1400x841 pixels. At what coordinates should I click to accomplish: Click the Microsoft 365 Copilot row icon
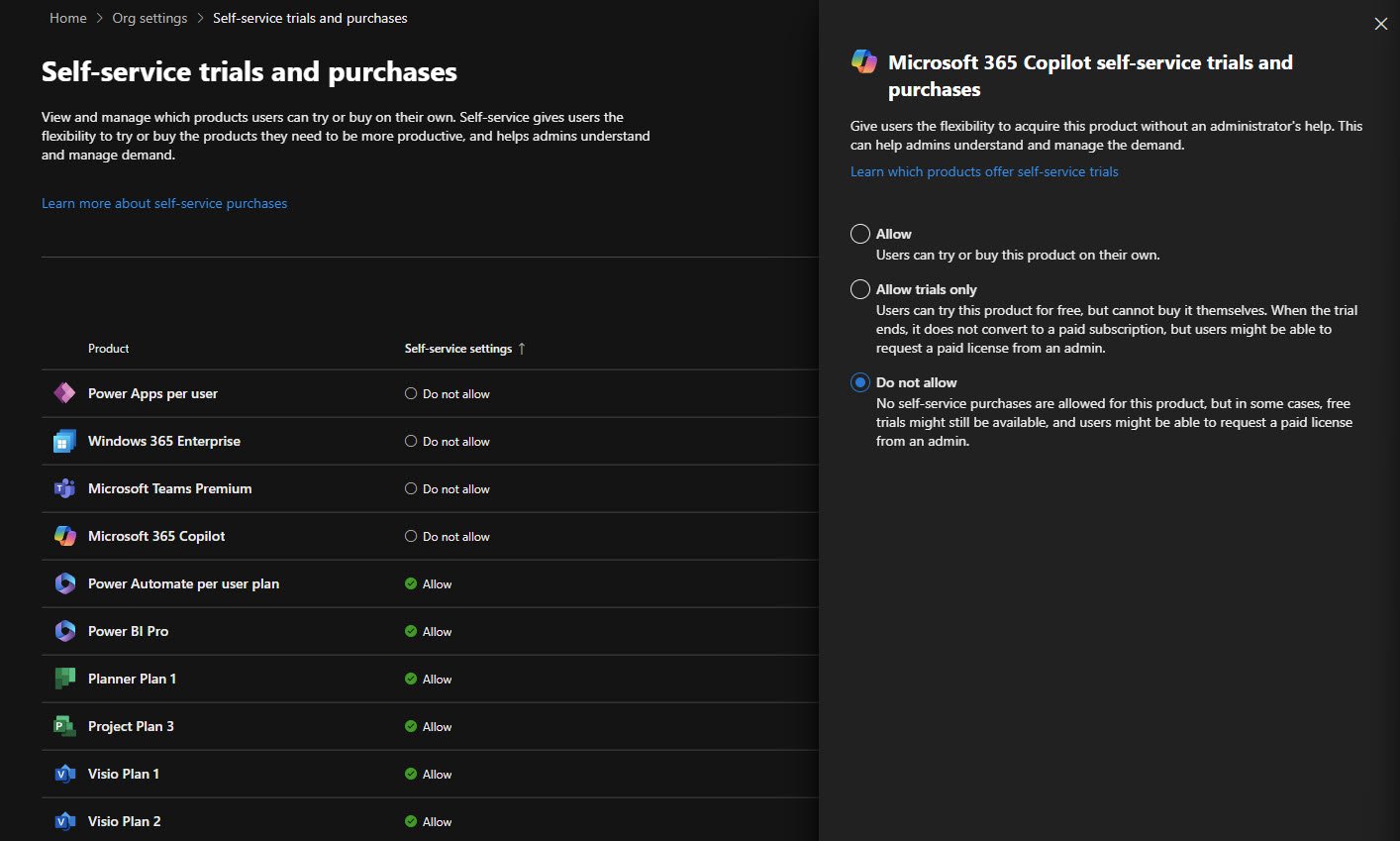pyautogui.click(x=64, y=536)
